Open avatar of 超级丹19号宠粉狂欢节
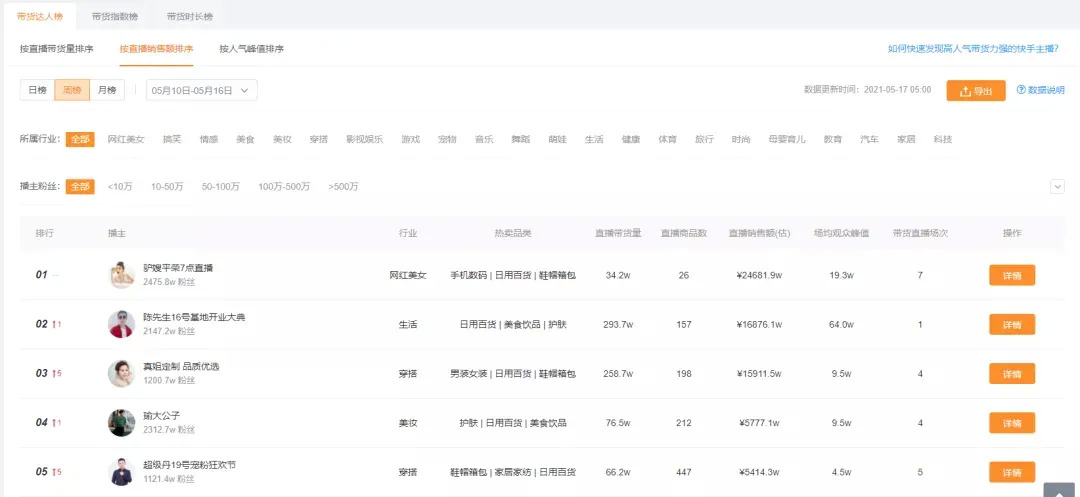Screen dimensions: 1080x497 (122, 472)
